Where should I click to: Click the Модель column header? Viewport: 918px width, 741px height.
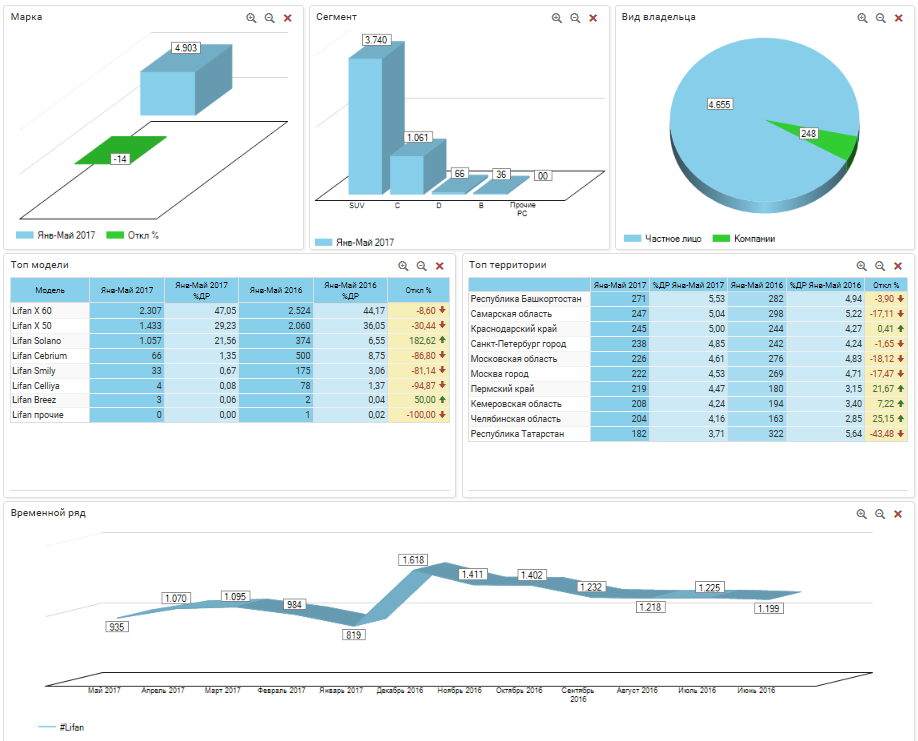50,290
